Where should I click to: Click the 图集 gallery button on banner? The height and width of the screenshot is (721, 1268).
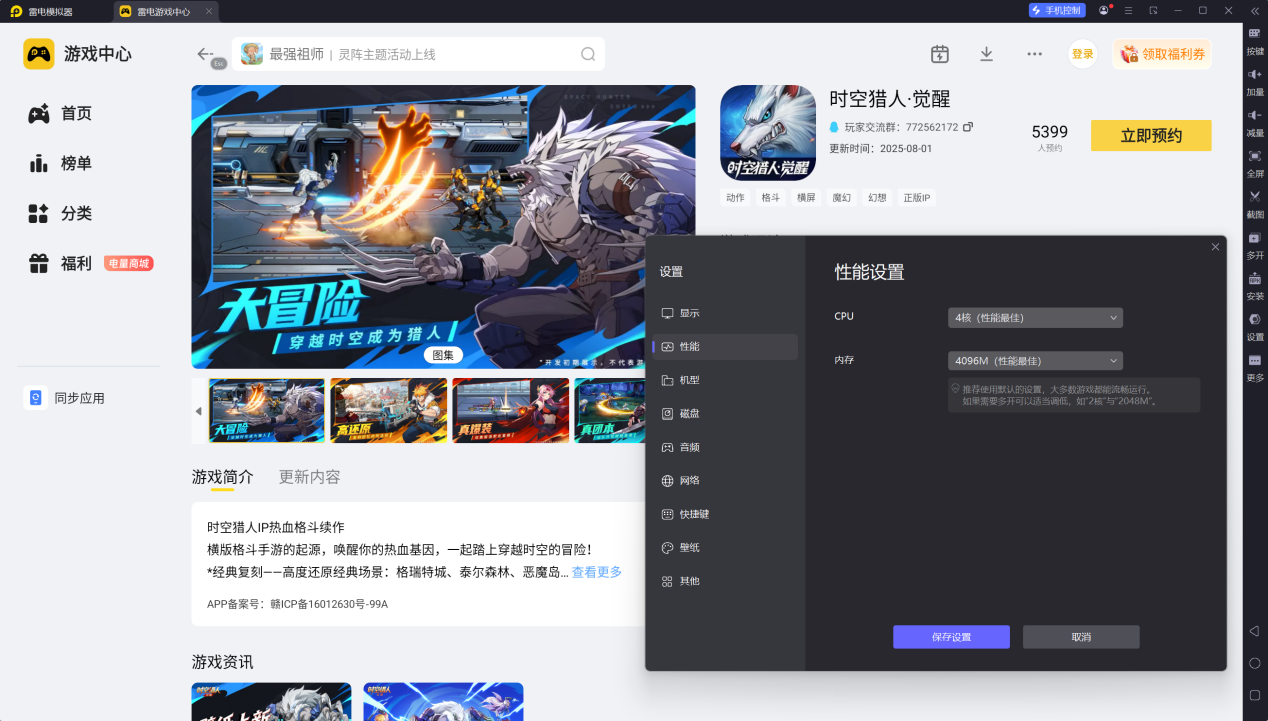[x=443, y=355]
